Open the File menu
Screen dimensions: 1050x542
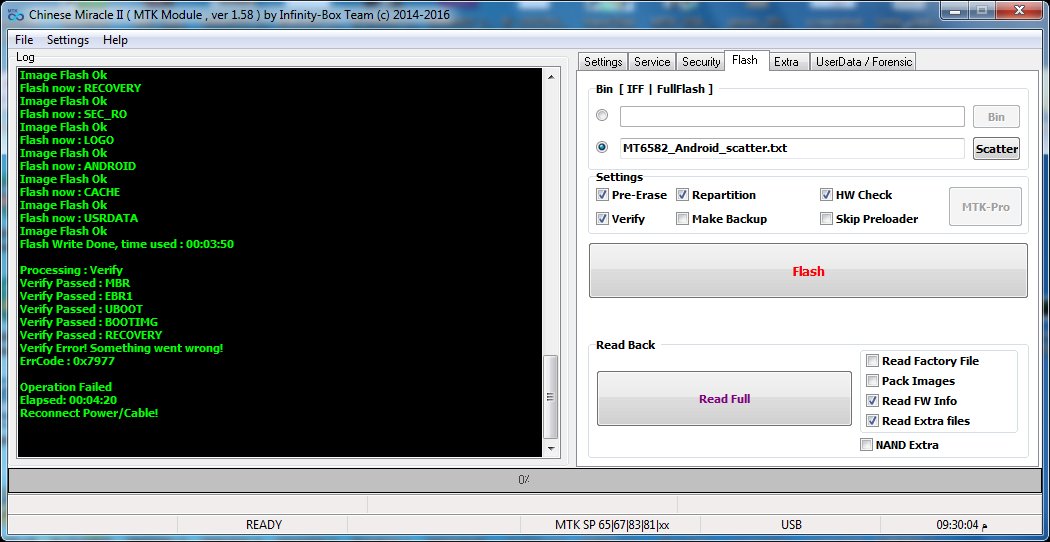24,40
